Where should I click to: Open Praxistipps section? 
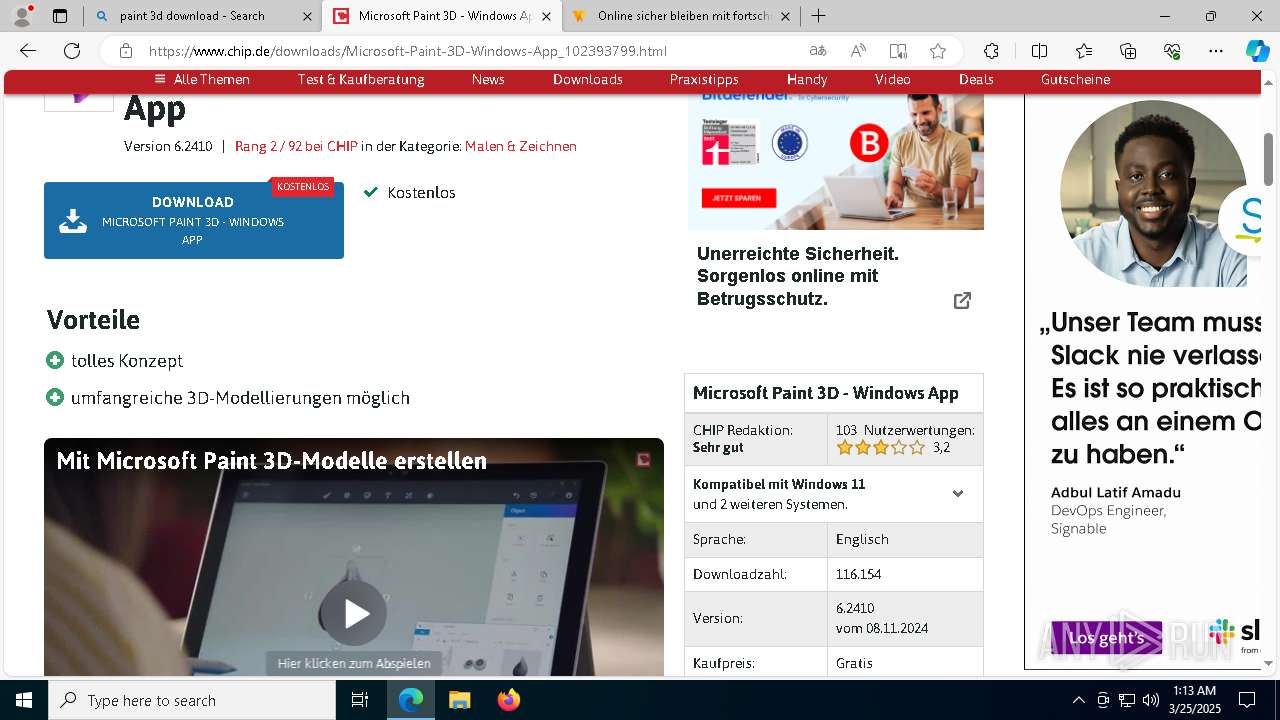click(704, 79)
